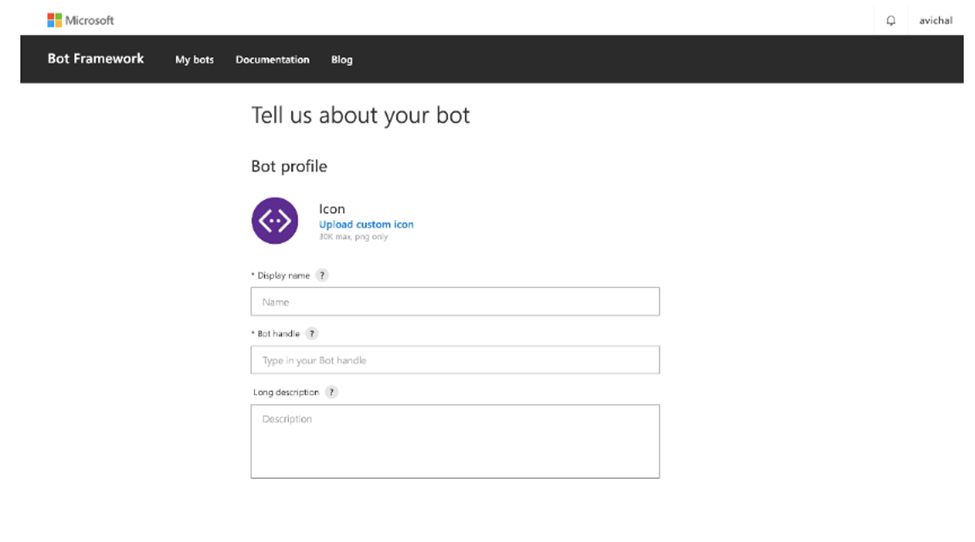Click the '30K max, png only' hint text
This screenshot has width=975, height=542.
353,237
